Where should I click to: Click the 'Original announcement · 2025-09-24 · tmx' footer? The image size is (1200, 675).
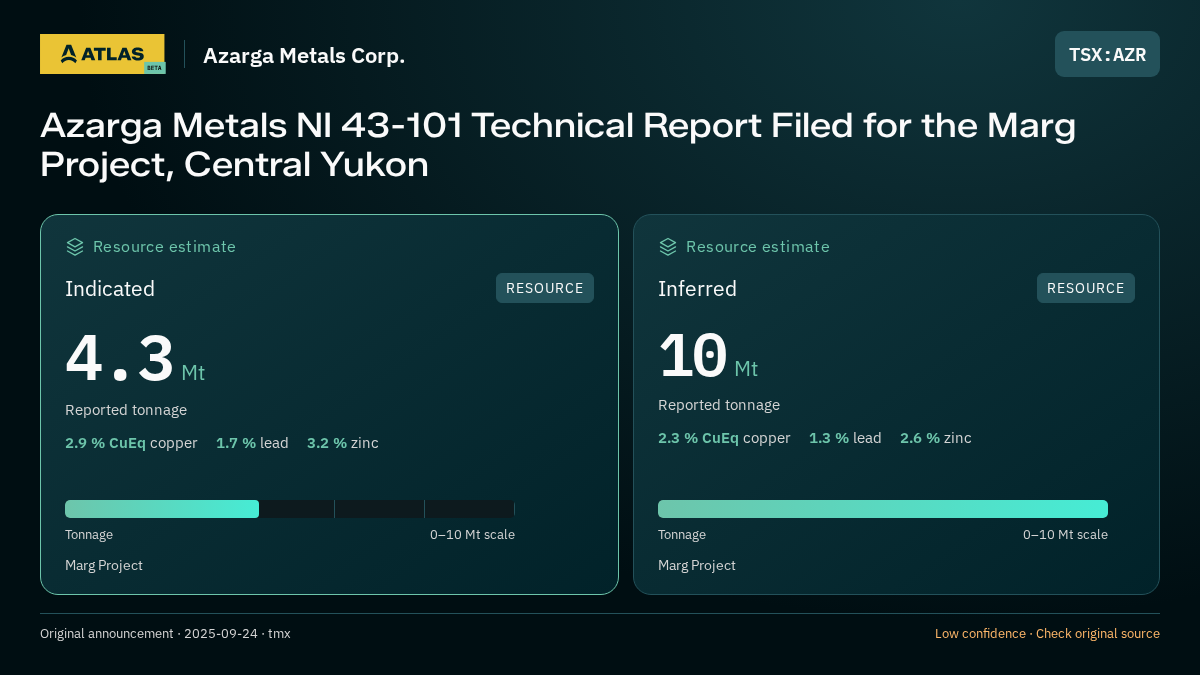[165, 634]
